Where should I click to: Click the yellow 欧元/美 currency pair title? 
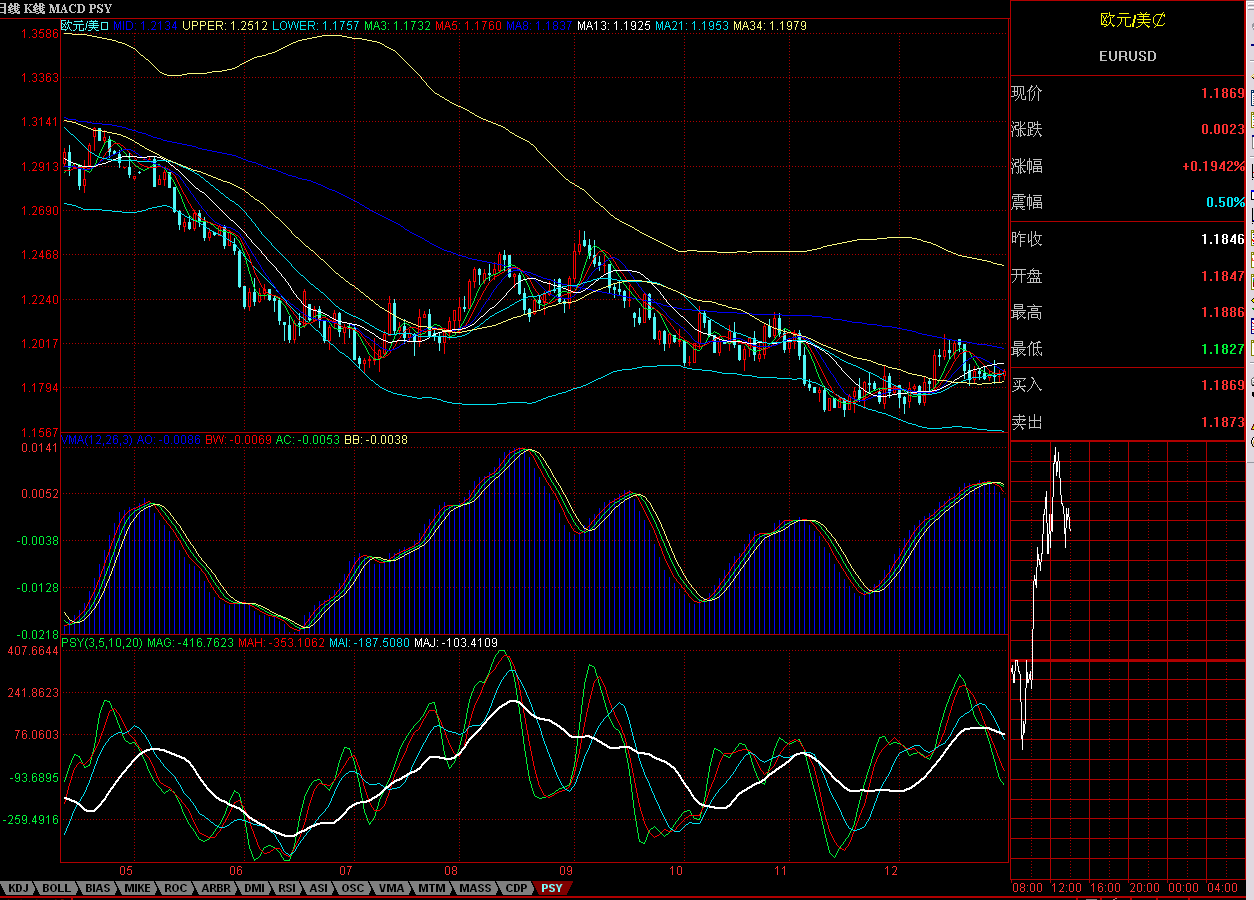(x=1133, y=20)
